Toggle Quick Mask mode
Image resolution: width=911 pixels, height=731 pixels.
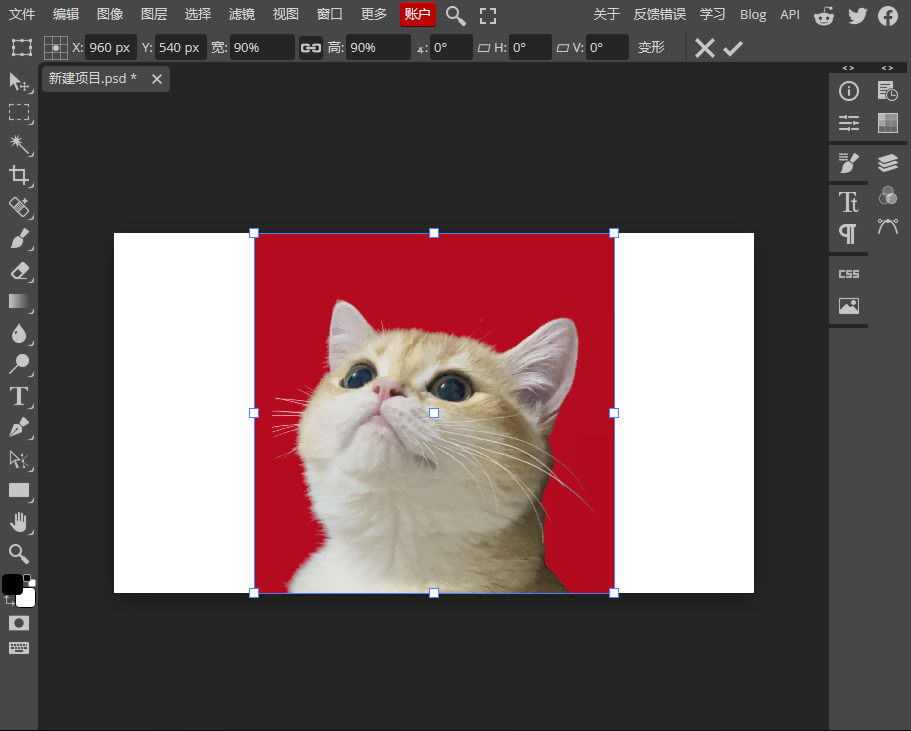point(19,623)
